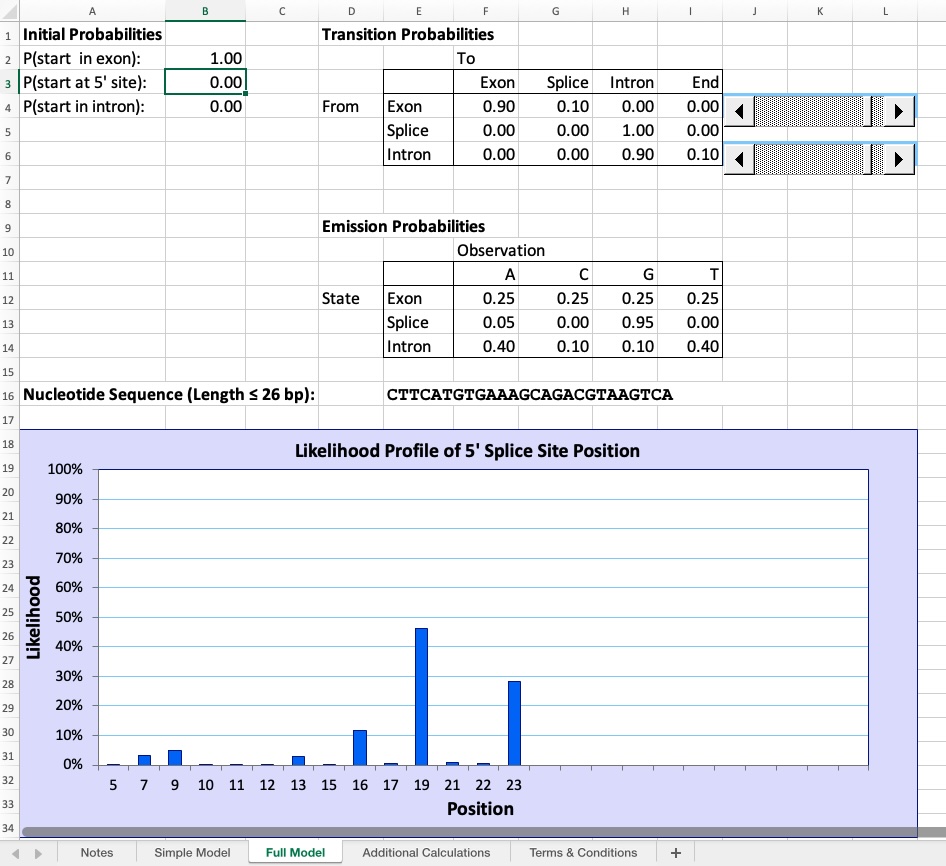Select column L header

[x=885, y=11]
